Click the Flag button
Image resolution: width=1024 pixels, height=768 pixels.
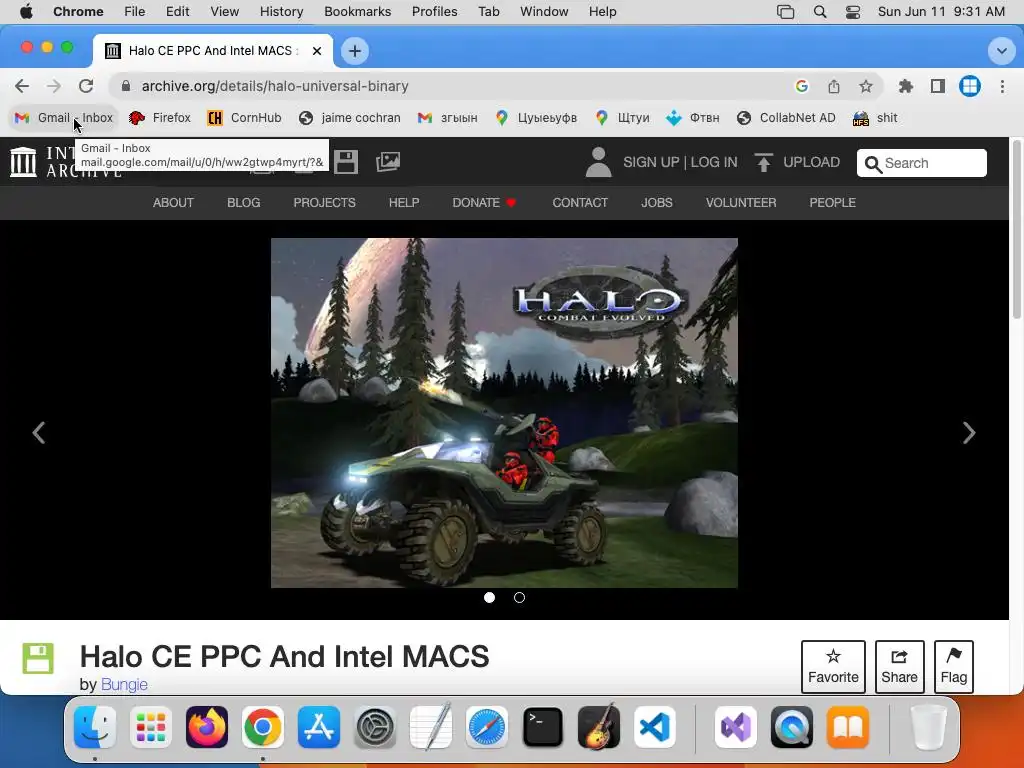(x=953, y=667)
